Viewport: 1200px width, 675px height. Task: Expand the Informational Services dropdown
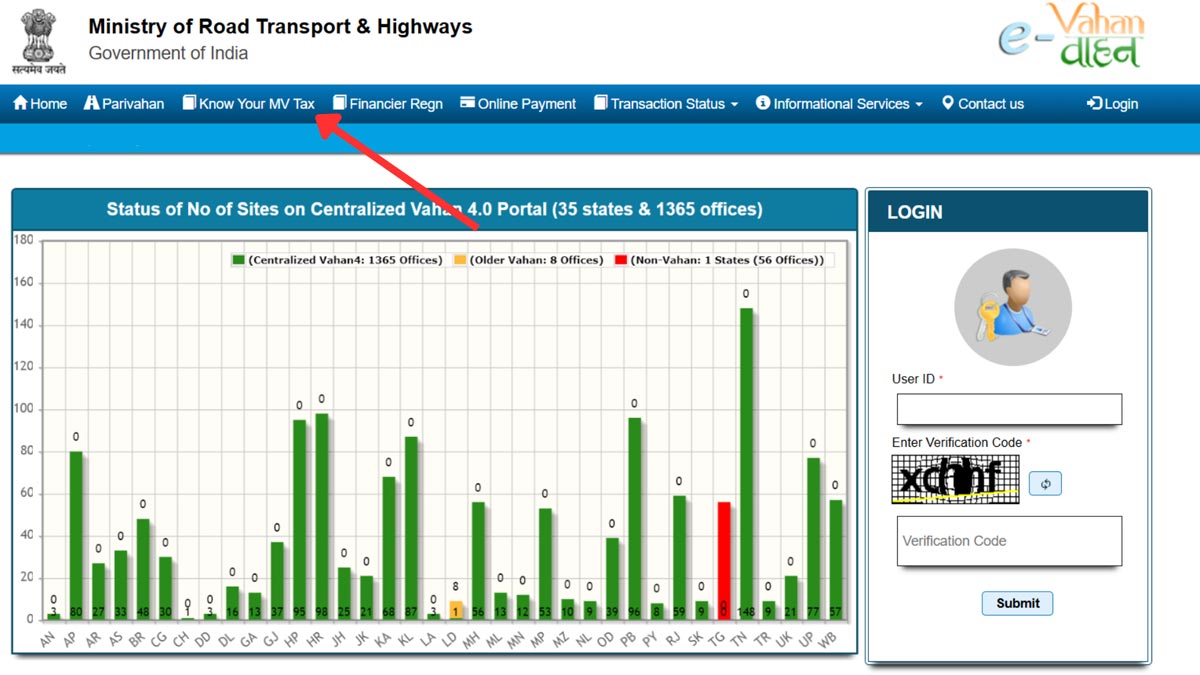pyautogui.click(x=838, y=103)
